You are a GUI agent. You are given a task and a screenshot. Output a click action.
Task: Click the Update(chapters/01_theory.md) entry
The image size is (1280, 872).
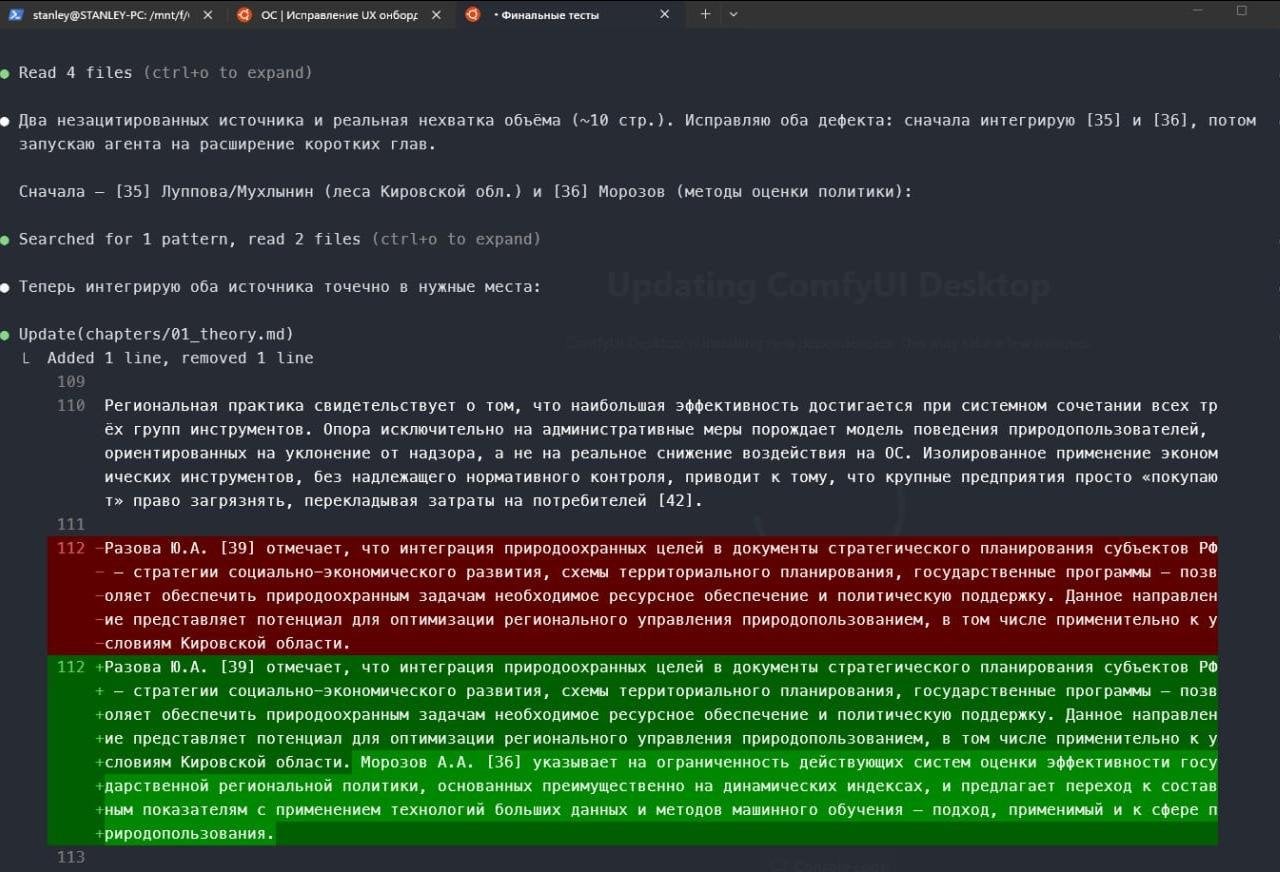156,334
